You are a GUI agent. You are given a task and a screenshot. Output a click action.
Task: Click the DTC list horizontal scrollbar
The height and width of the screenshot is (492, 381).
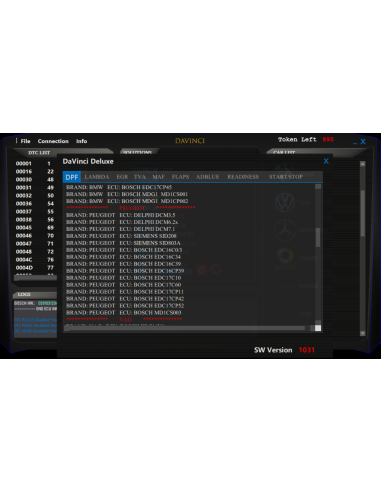point(35,277)
